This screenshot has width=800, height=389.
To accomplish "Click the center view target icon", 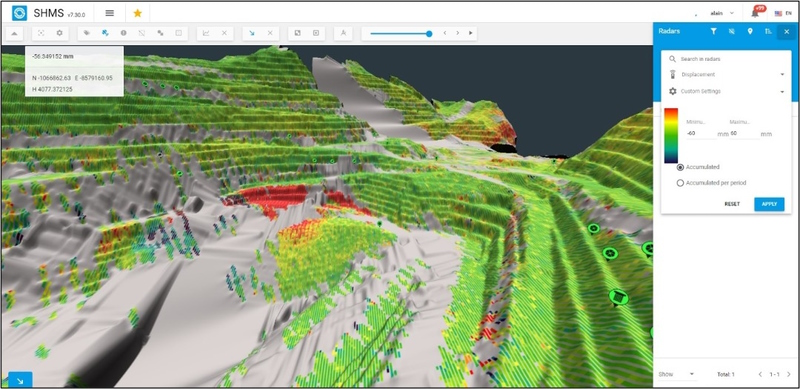I will [41, 33].
